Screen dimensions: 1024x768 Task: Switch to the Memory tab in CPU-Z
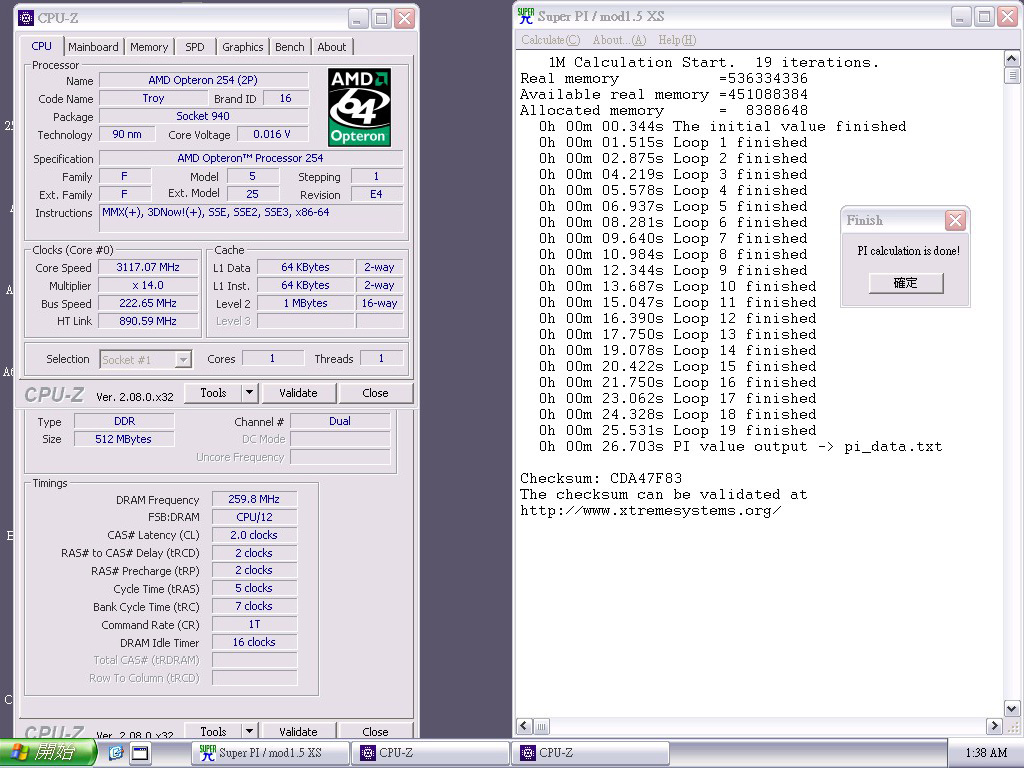pos(149,47)
